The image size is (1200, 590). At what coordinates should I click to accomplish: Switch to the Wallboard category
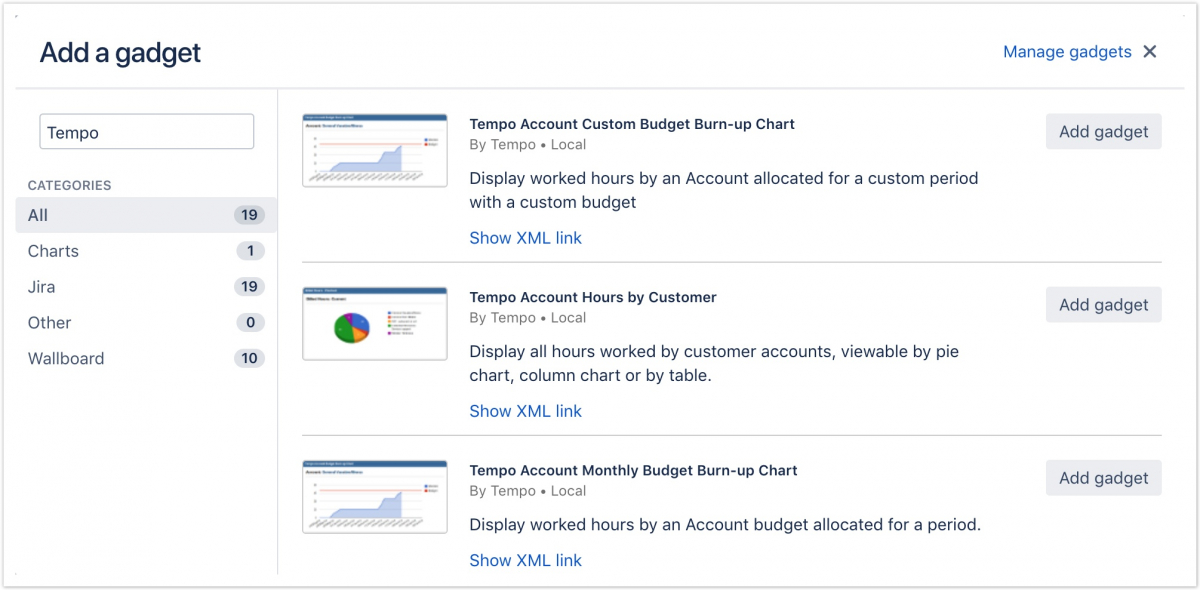(66, 359)
